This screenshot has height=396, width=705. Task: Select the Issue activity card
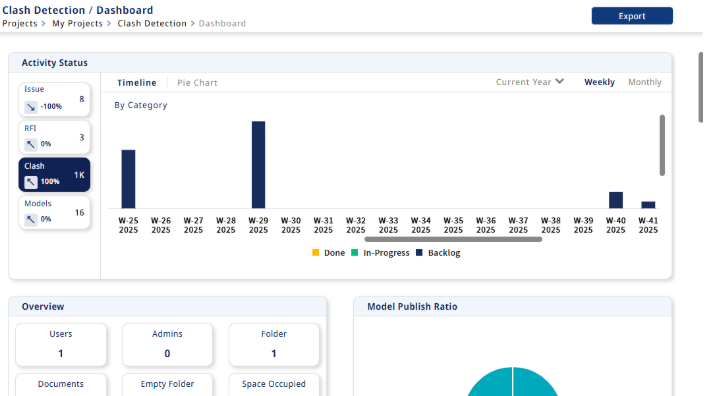(x=54, y=99)
